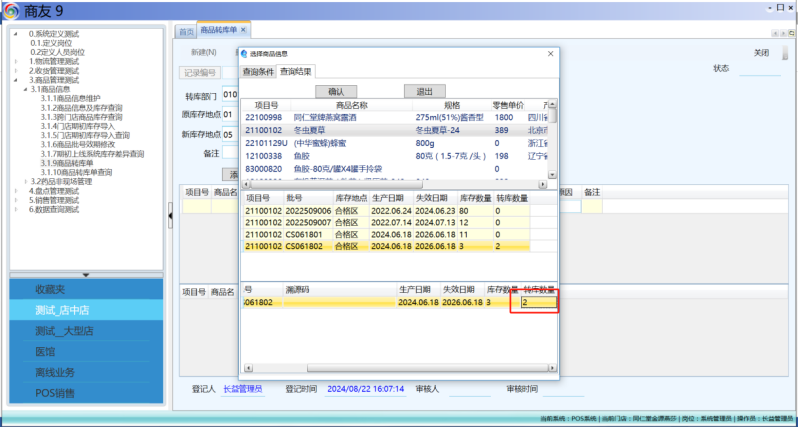Expand the 5.销售管理测试 tree node
This screenshot has height=427, width=798.
coord(16,200)
